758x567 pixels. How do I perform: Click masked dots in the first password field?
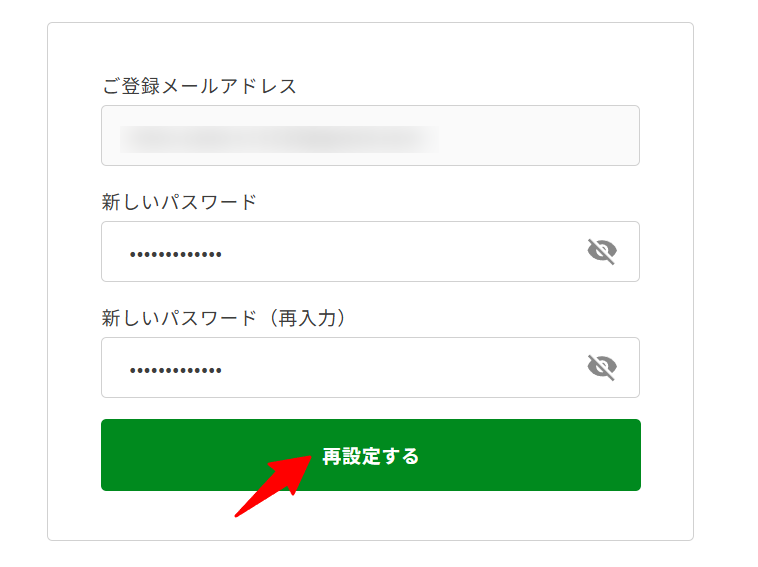[x=175, y=254]
